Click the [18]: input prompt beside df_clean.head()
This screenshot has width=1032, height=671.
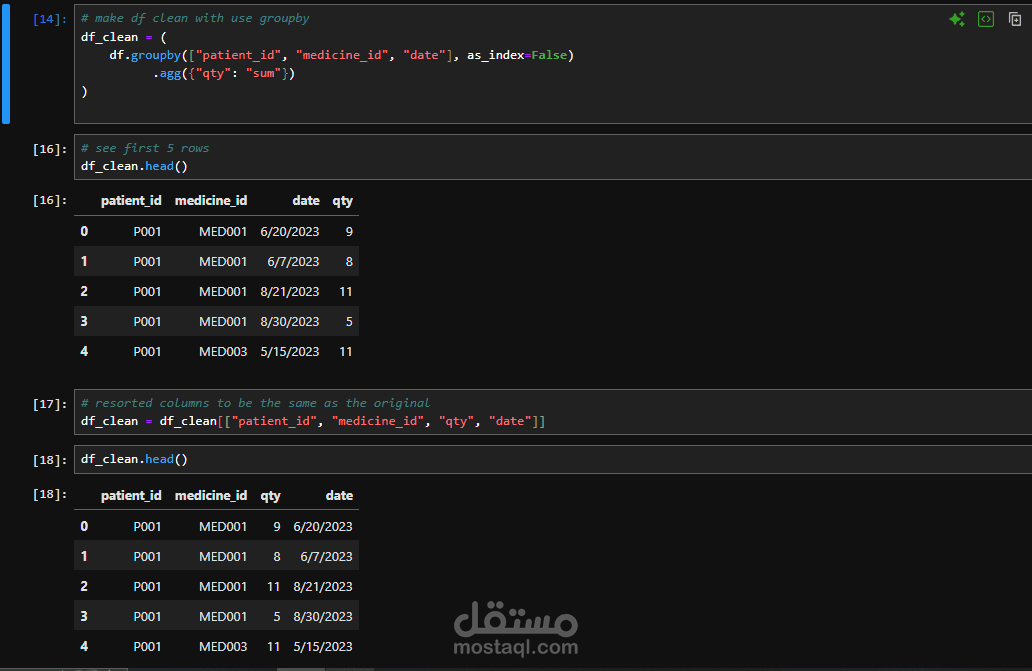50,460
